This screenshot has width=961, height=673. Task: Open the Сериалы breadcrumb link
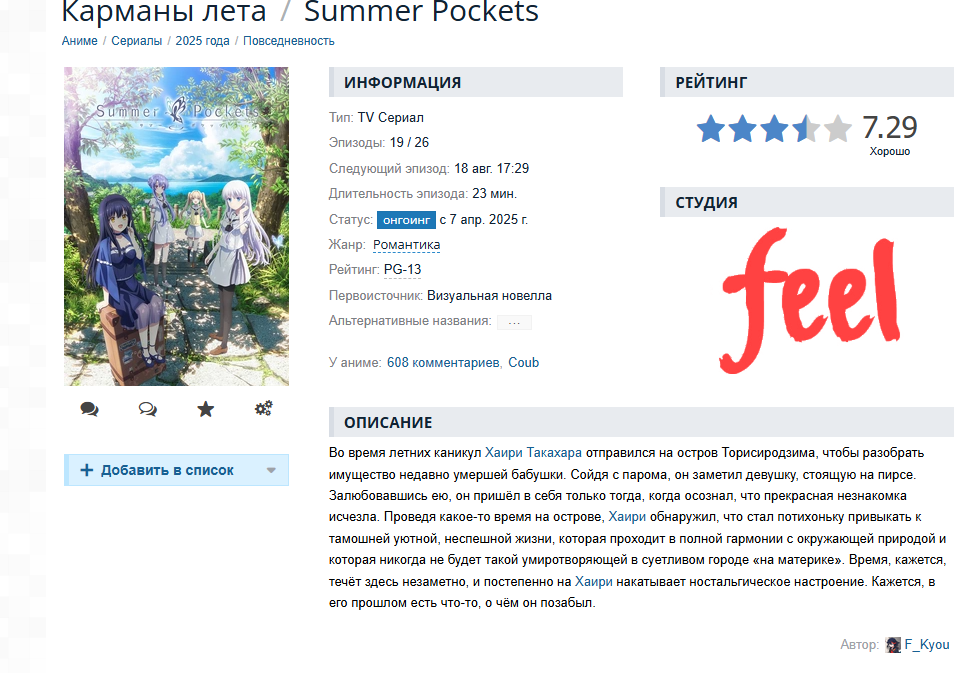(137, 40)
